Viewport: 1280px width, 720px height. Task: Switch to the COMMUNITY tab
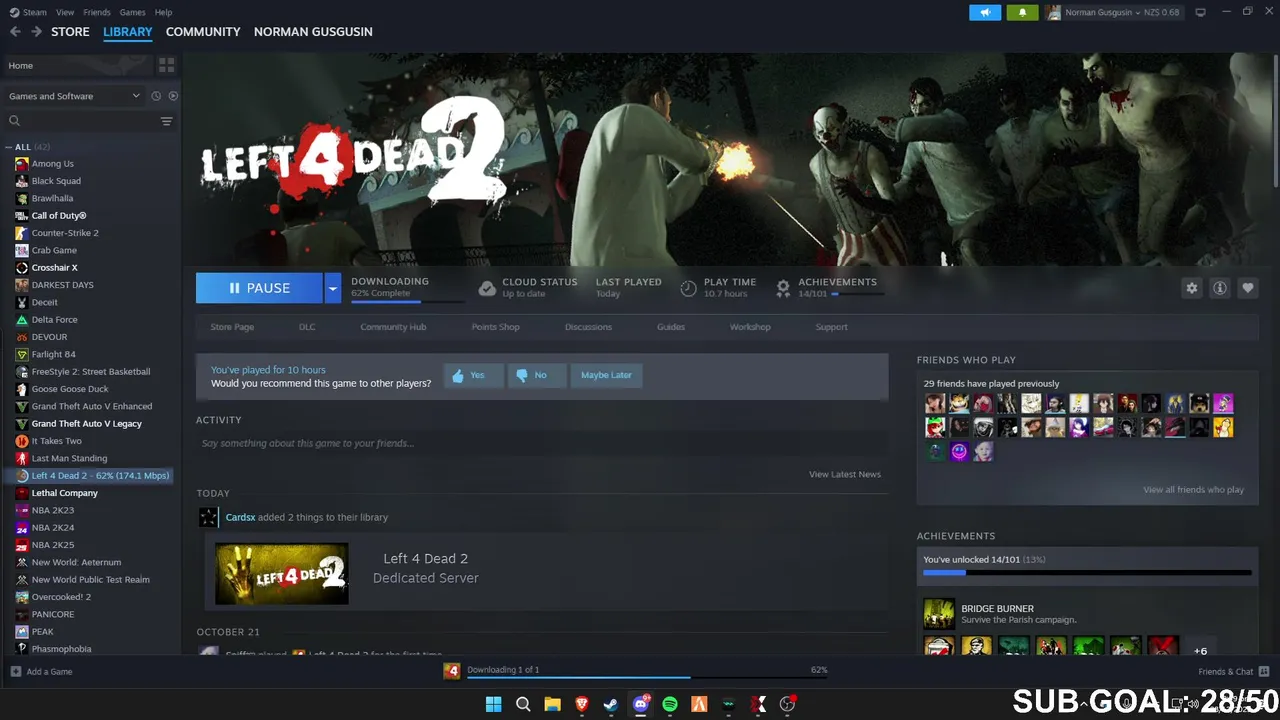[x=203, y=32]
